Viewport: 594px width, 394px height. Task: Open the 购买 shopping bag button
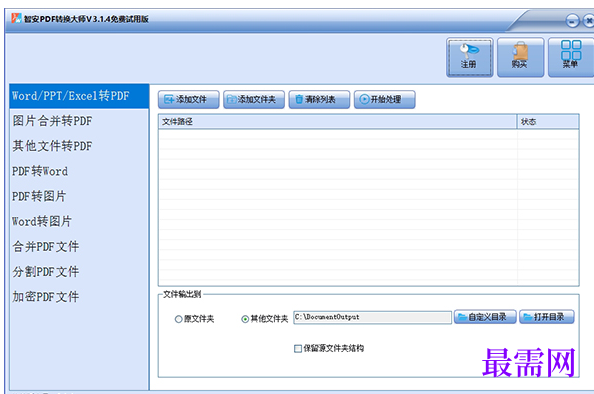coord(520,57)
